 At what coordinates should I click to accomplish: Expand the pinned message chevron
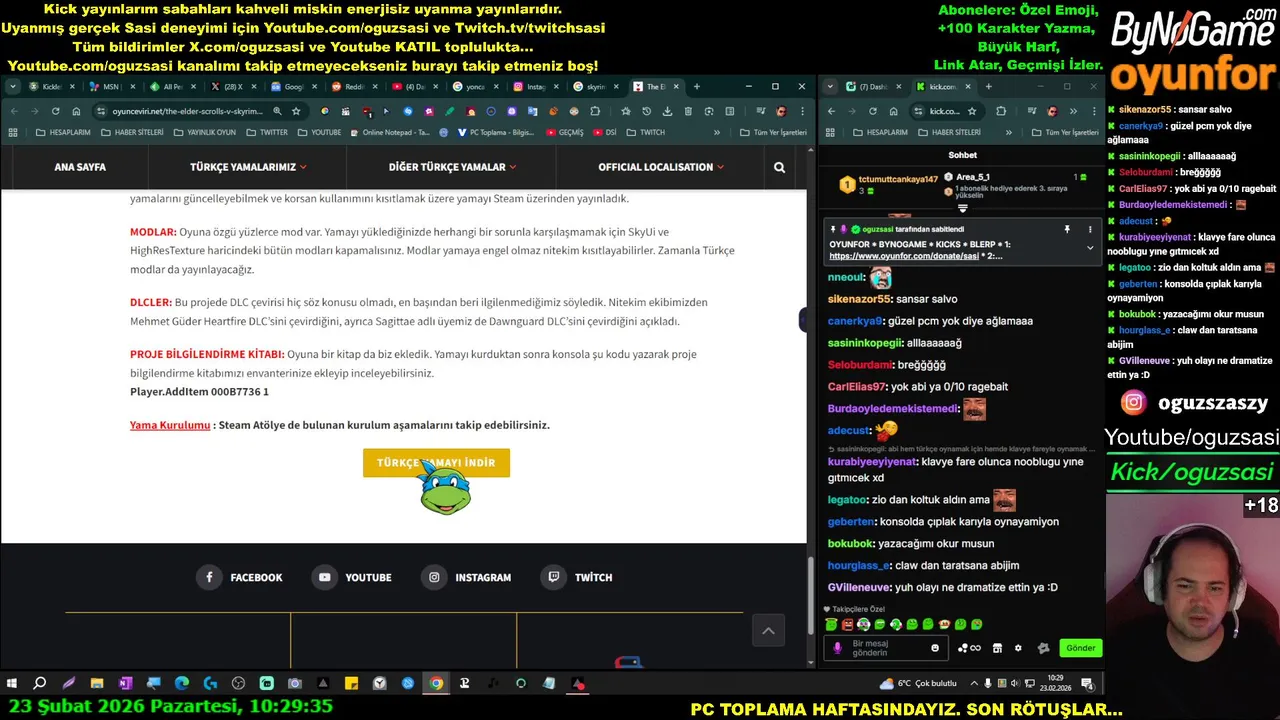point(1090,248)
